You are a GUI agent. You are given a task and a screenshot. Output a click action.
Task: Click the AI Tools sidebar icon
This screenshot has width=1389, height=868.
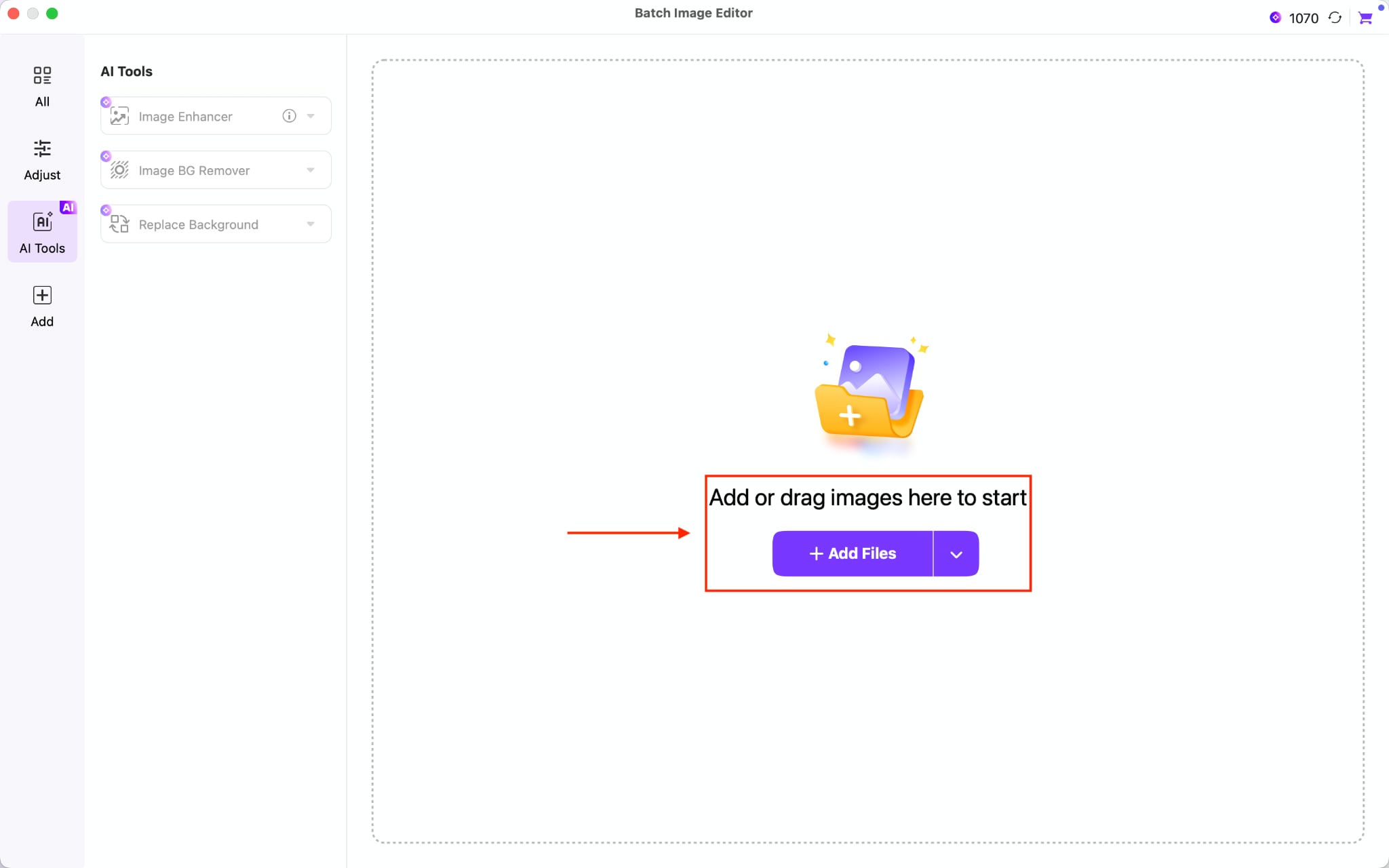[x=42, y=222]
